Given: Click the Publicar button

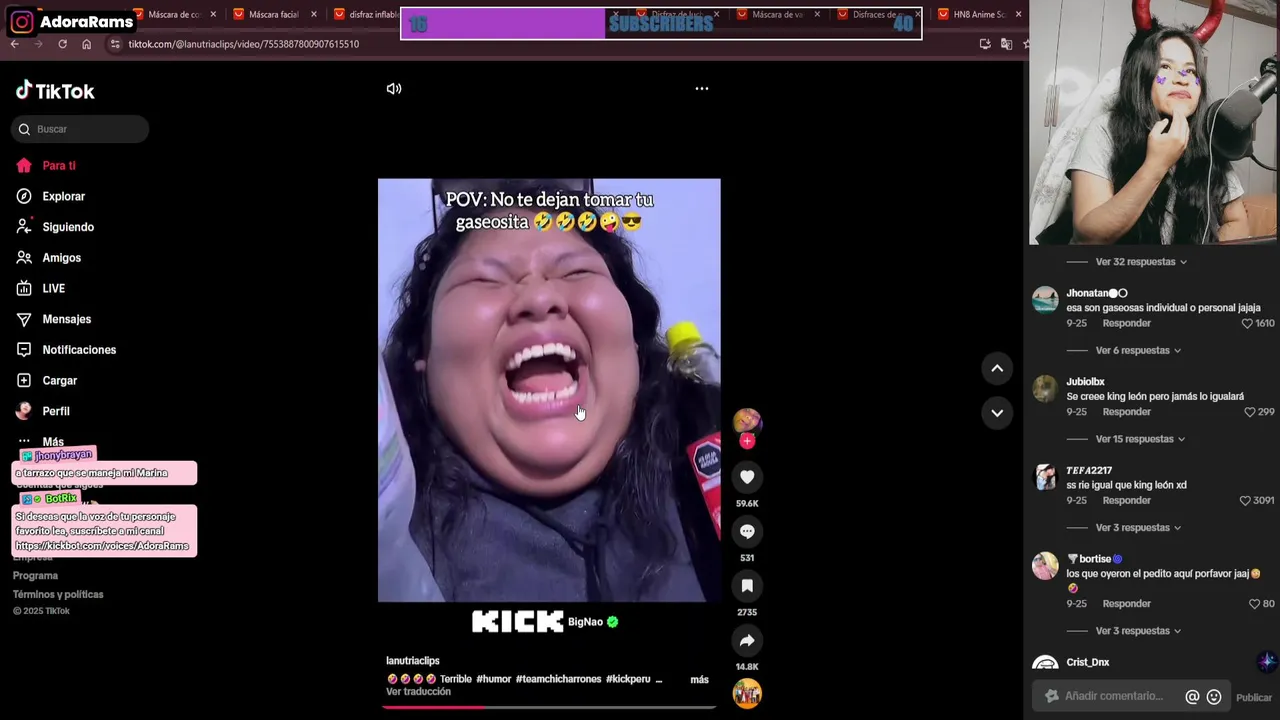Looking at the screenshot, I should [1254, 698].
